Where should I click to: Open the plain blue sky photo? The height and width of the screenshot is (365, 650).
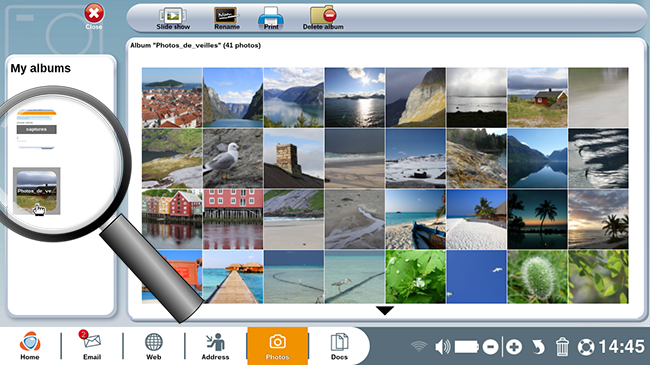[x=477, y=277]
